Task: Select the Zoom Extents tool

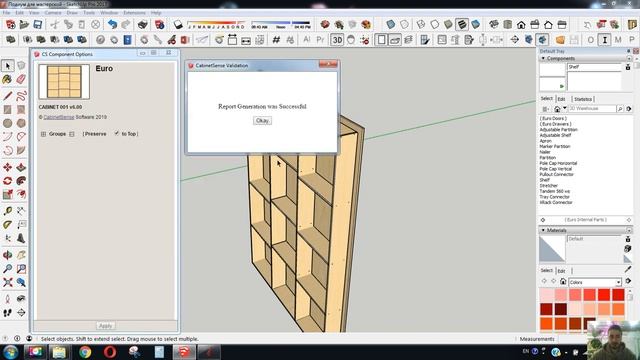Action: [7, 282]
